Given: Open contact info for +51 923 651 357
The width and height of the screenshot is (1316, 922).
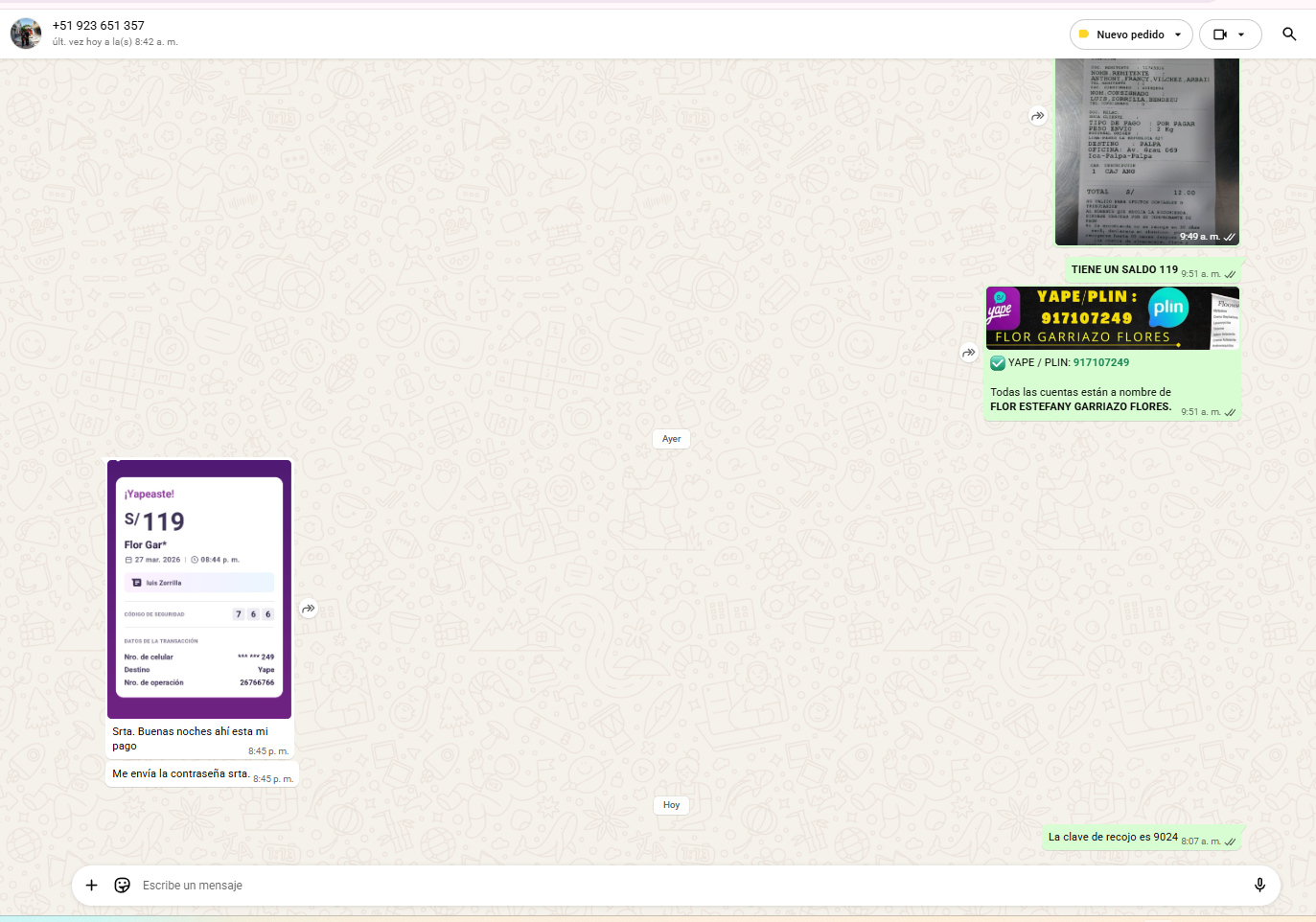Looking at the screenshot, I should [99, 26].
